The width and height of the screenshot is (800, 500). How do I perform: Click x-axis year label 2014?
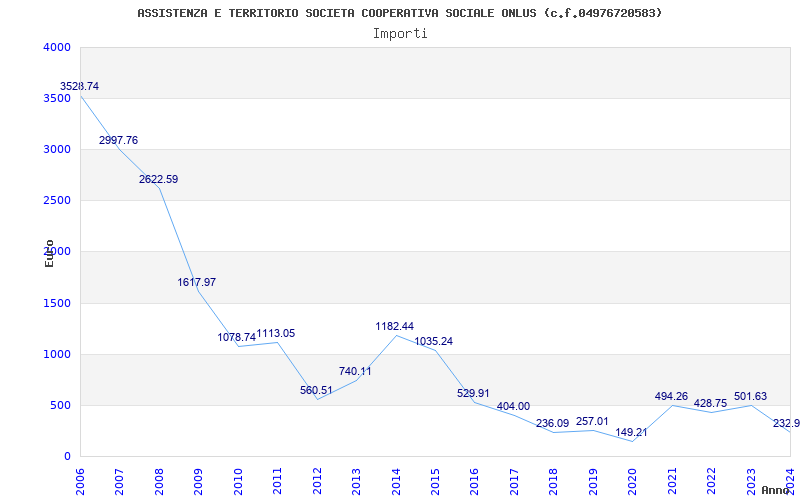395,482
